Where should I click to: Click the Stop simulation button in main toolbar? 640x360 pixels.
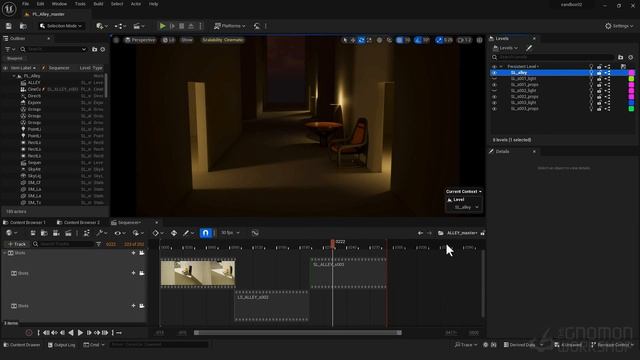click(x=182, y=26)
